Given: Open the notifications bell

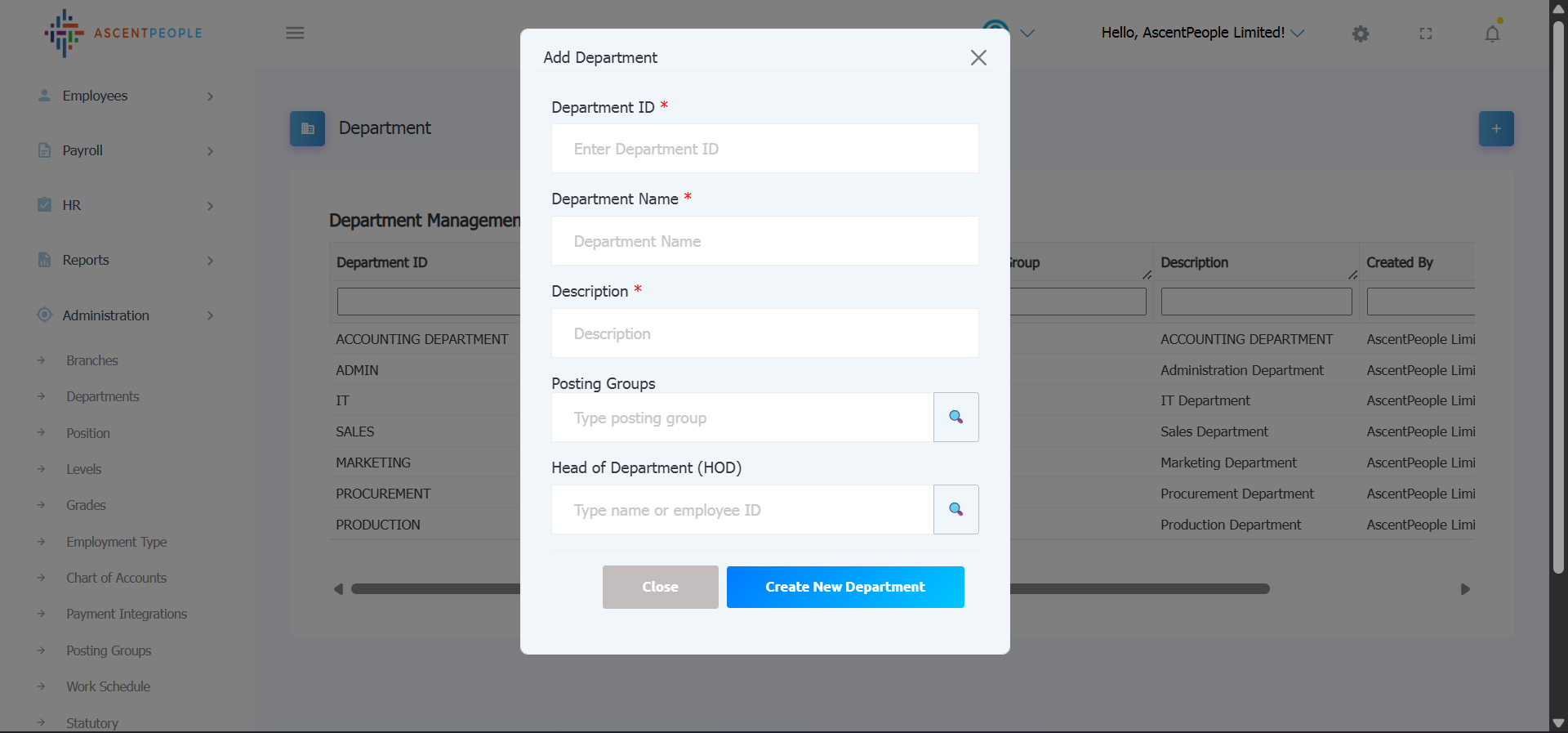Looking at the screenshot, I should click(1492, 34).
